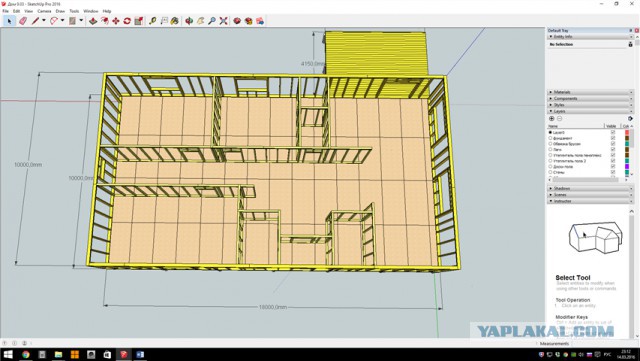
Task: Click the Layers list horizontal scrollbar
Action: pyautogui.click(x=587, y=179)
